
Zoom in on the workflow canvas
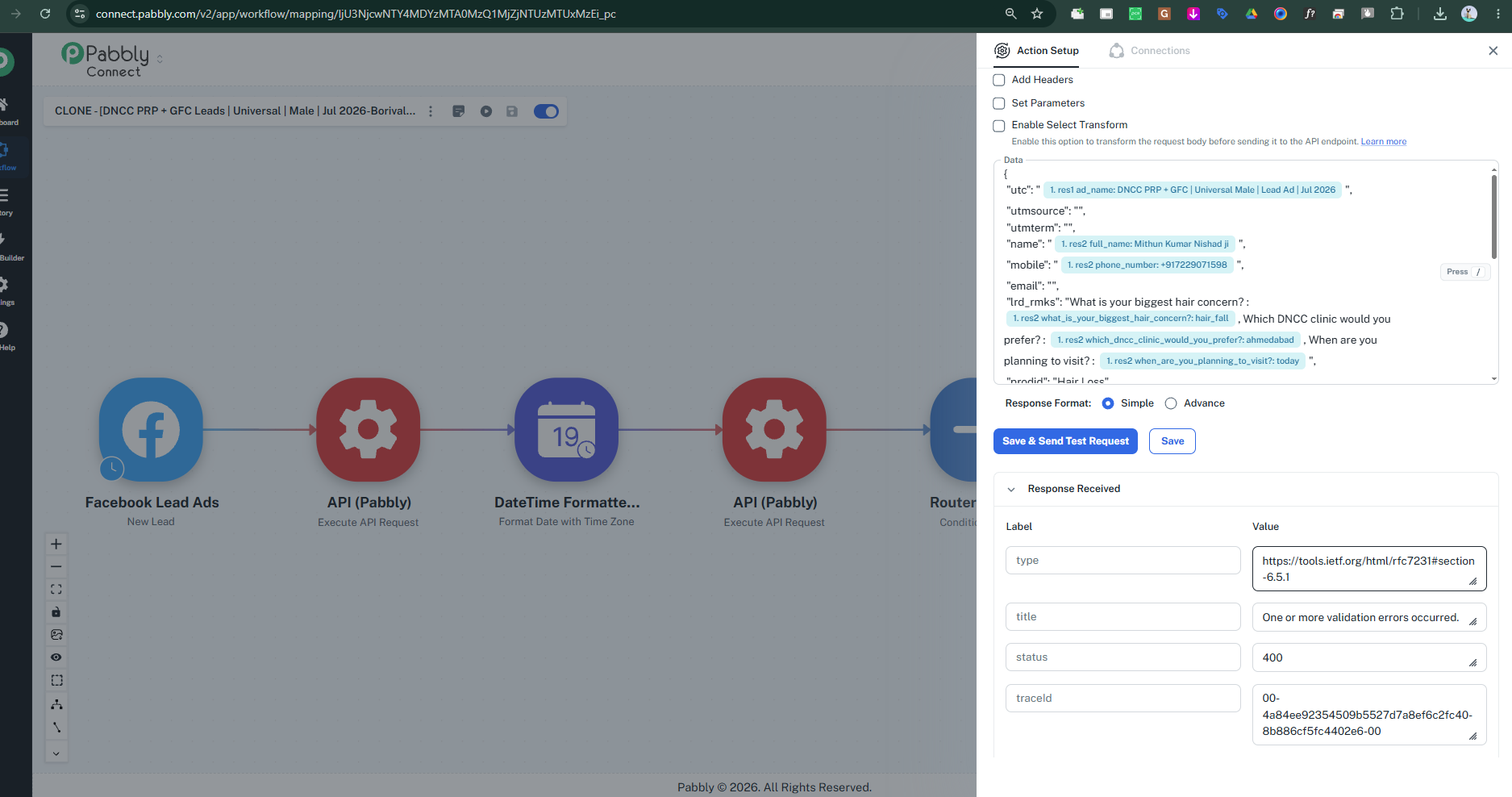pos(56,544)
